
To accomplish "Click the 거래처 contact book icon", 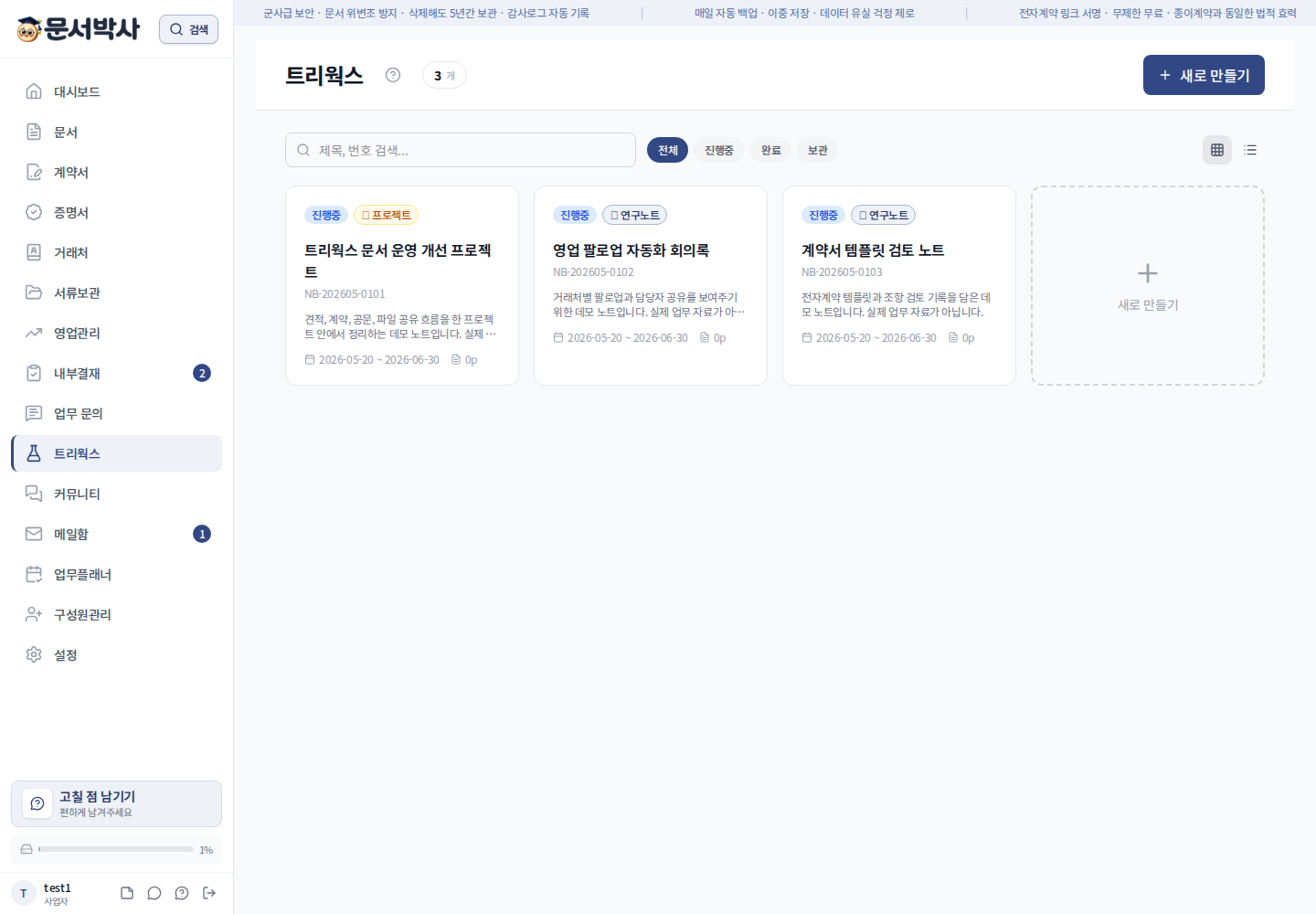I will coord(34,252).
